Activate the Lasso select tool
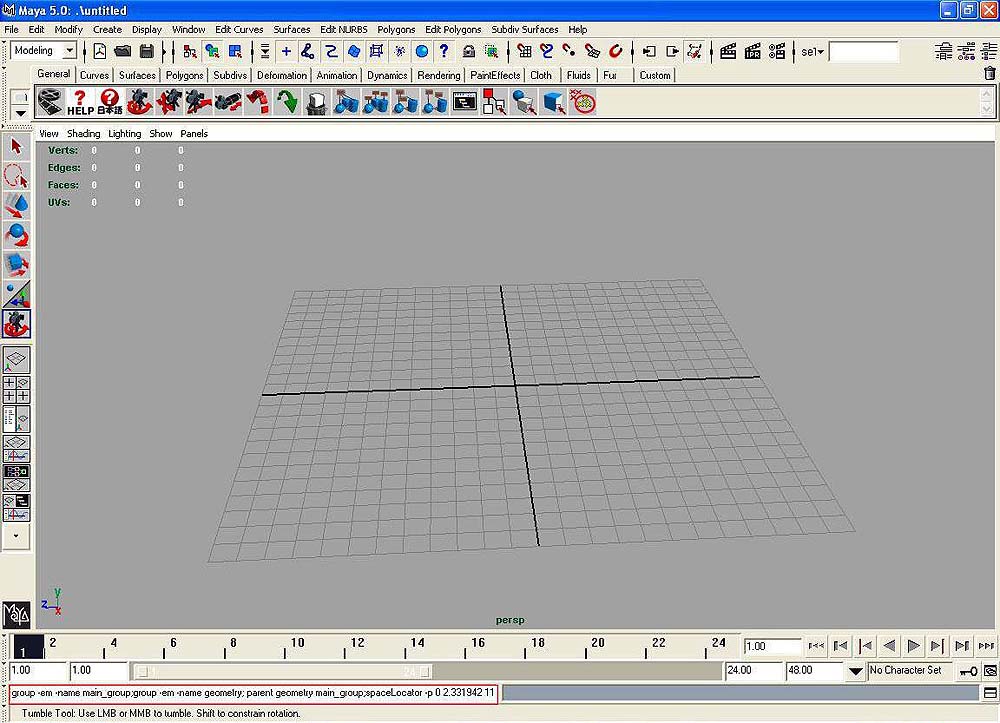1000x723 pixels. coord(17,177)
